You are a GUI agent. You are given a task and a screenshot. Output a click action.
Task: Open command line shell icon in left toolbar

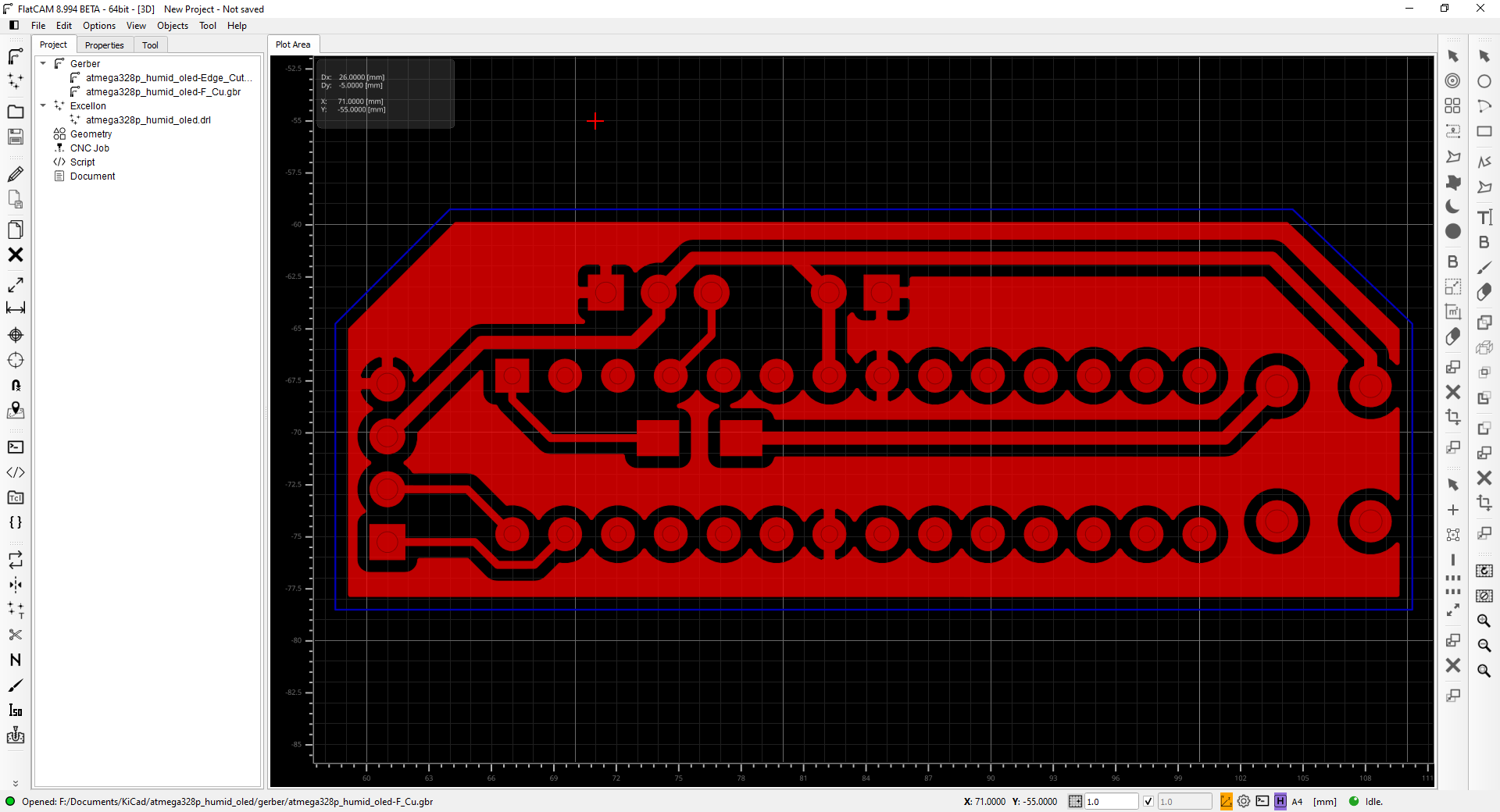pos(16,447)
